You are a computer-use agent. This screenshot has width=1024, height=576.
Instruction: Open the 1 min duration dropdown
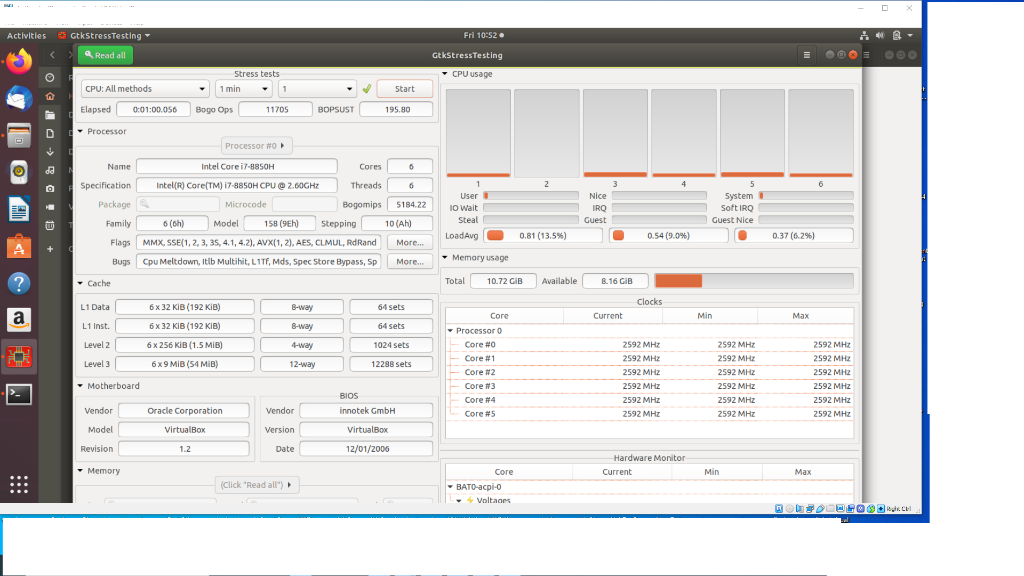242,89
